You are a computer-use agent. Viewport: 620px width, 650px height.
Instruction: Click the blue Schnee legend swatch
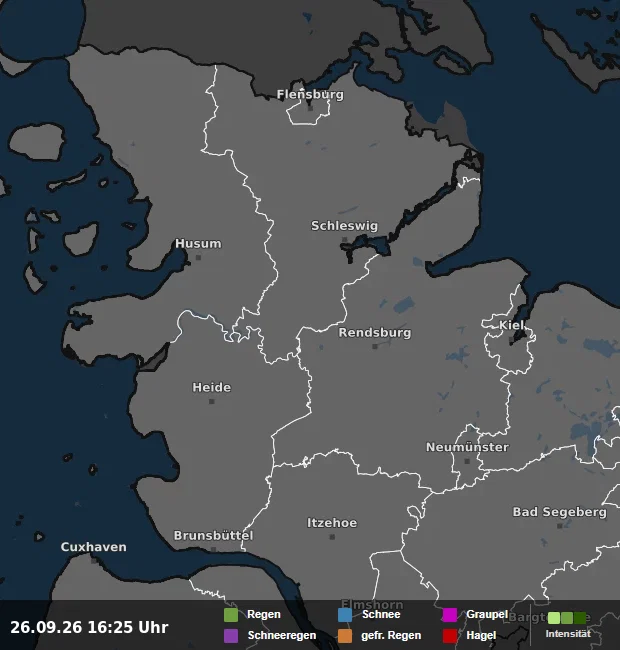click(x=345, y=615)
